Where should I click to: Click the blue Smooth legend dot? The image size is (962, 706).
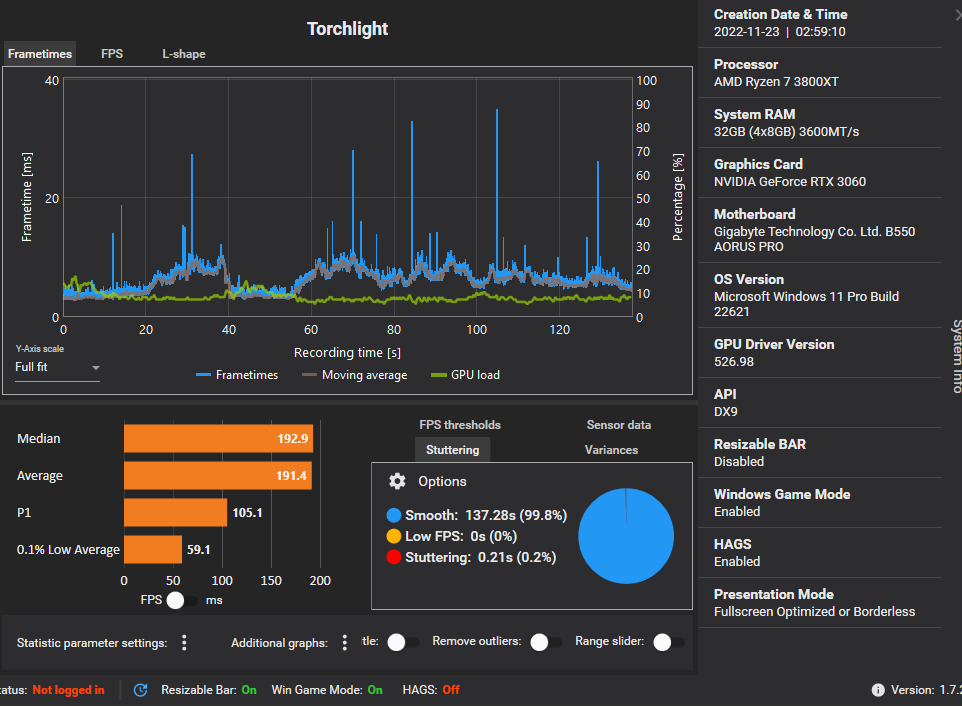pyautogui.click(x=394, y=515)
